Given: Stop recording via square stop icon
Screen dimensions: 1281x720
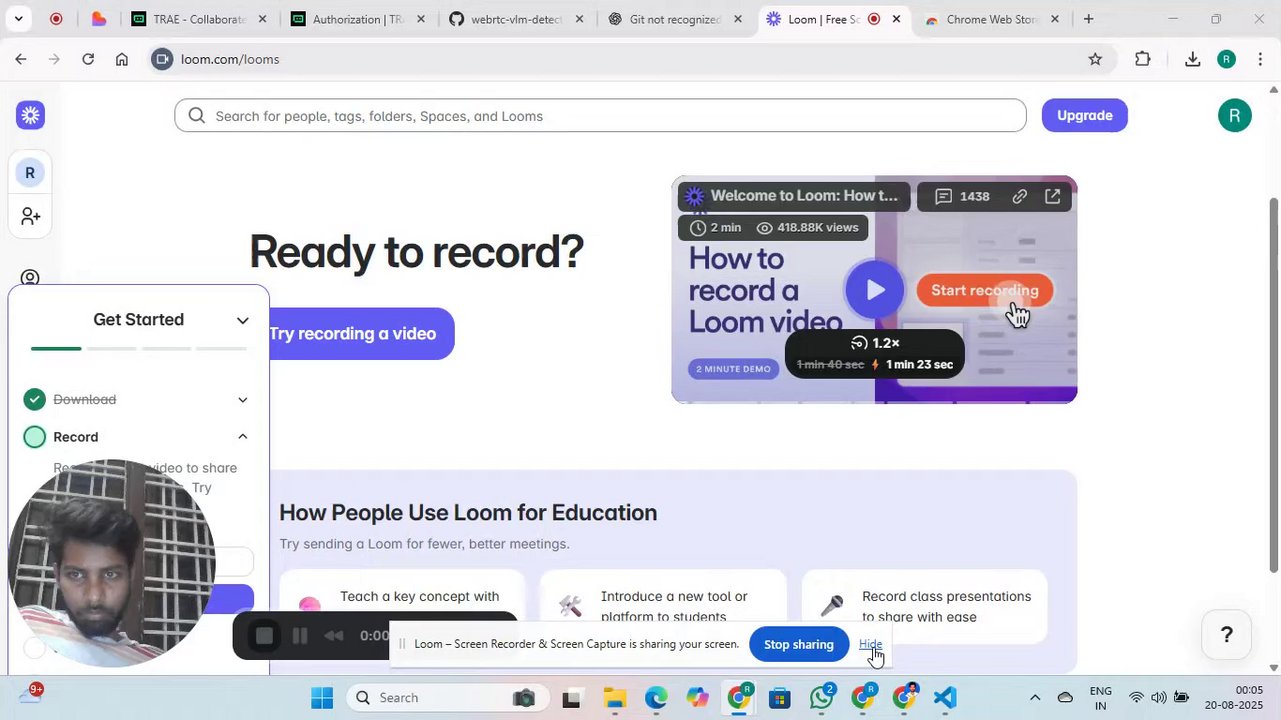Looking at the screenshot, I should point(264,636).
